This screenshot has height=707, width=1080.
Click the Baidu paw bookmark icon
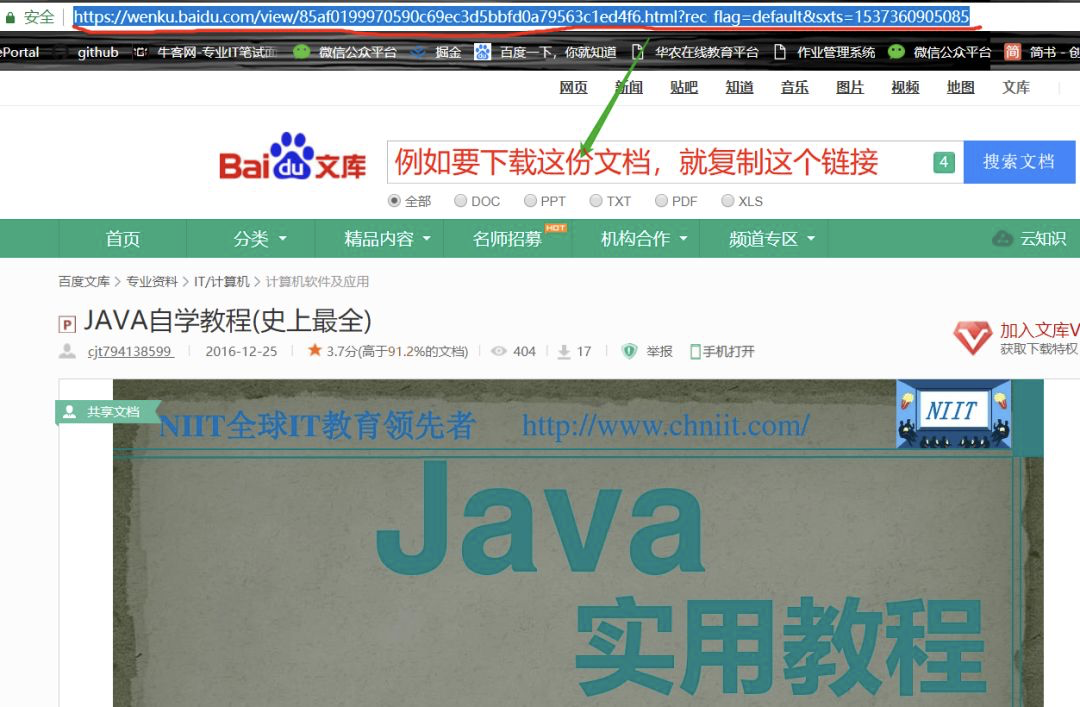[483, 52]
